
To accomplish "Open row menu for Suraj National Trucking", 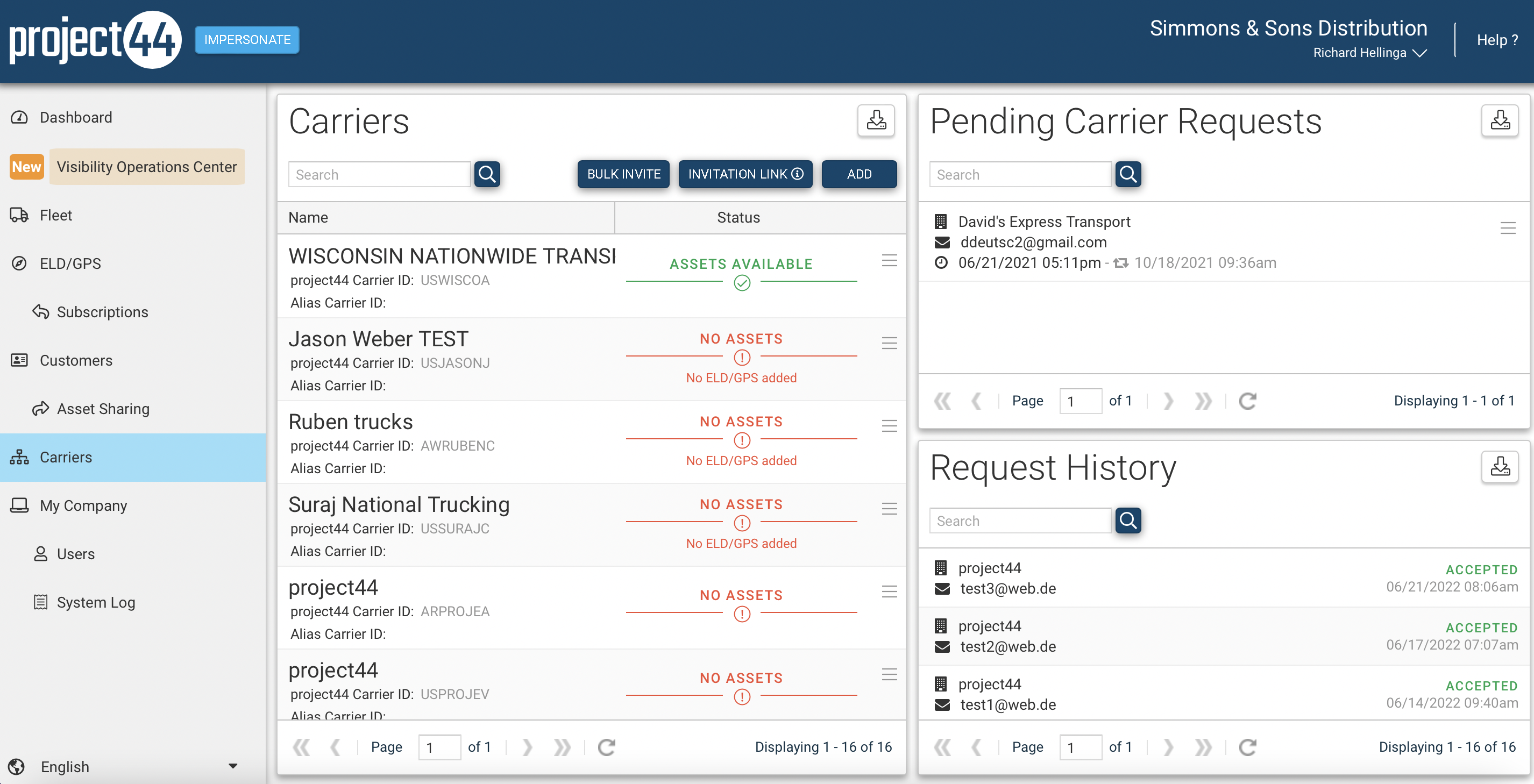I will coord(890,508).
